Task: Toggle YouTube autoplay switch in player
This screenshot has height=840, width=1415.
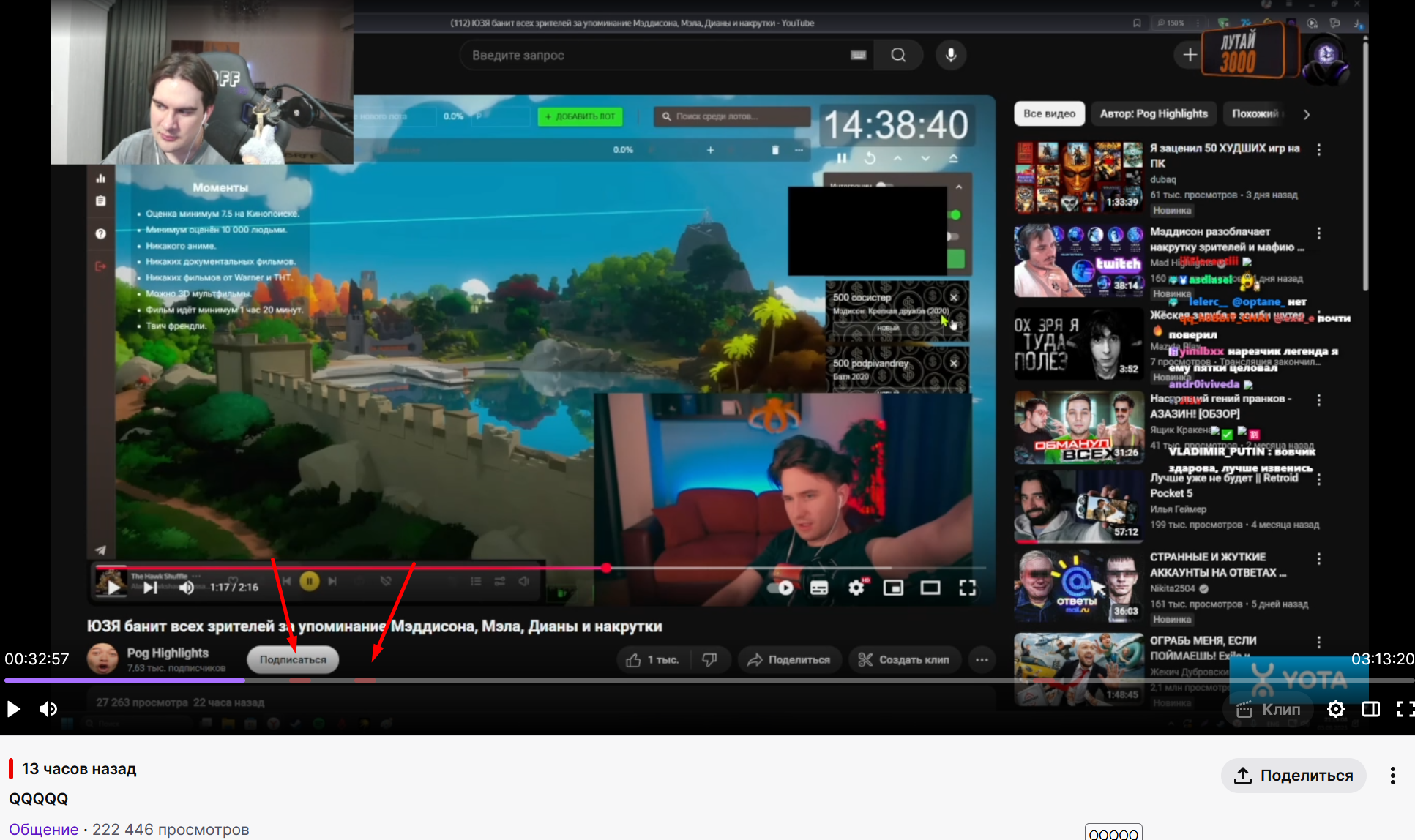Action: [781, 588]
